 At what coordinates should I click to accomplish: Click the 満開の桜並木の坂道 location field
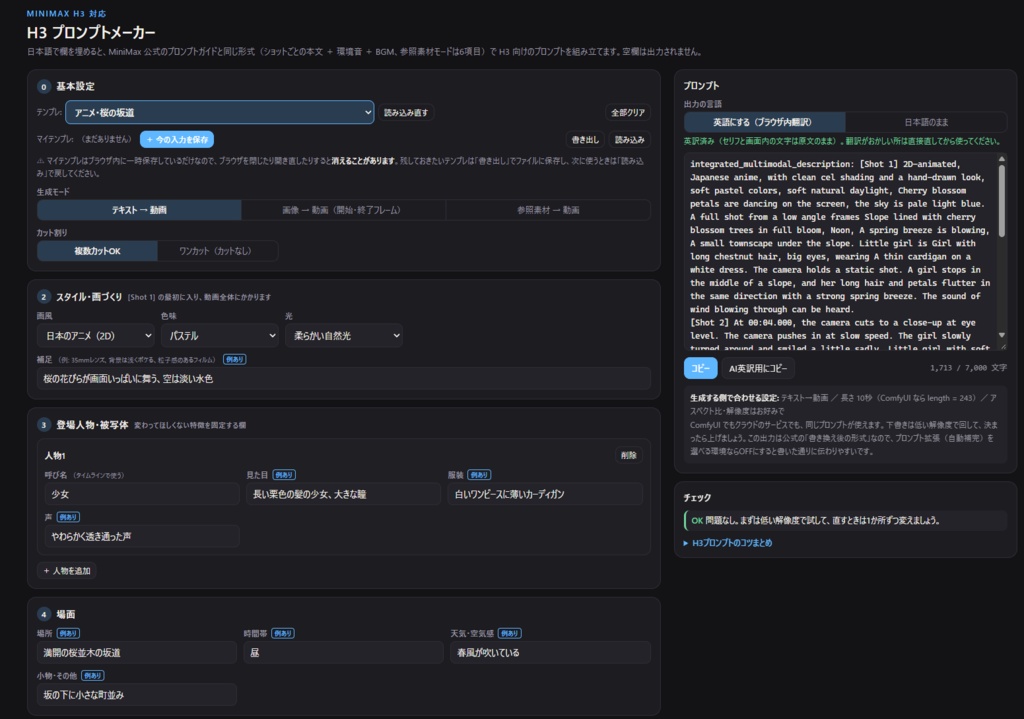137,652
